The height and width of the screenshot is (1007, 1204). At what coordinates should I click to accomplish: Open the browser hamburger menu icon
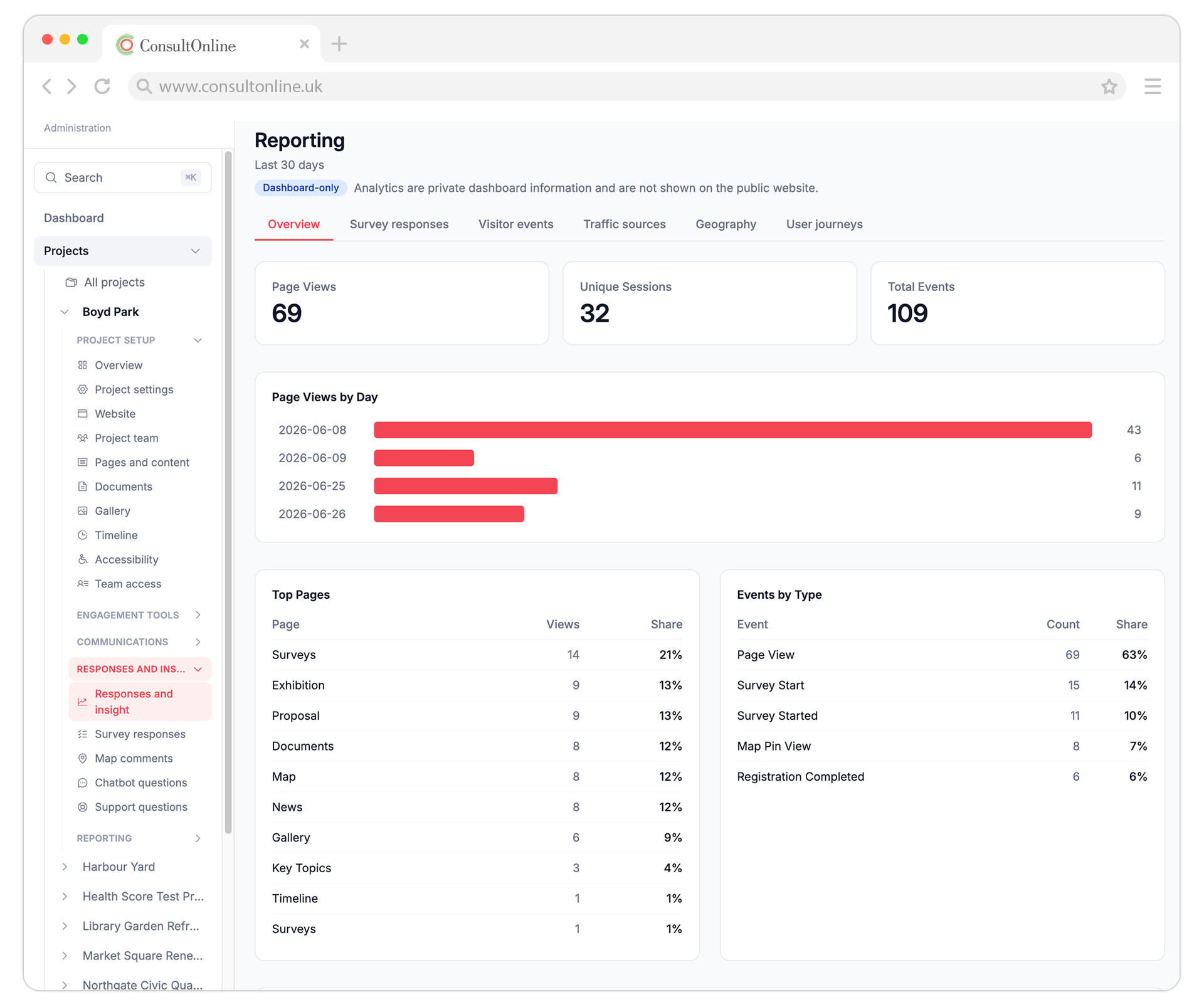(x=1152, y=86)
